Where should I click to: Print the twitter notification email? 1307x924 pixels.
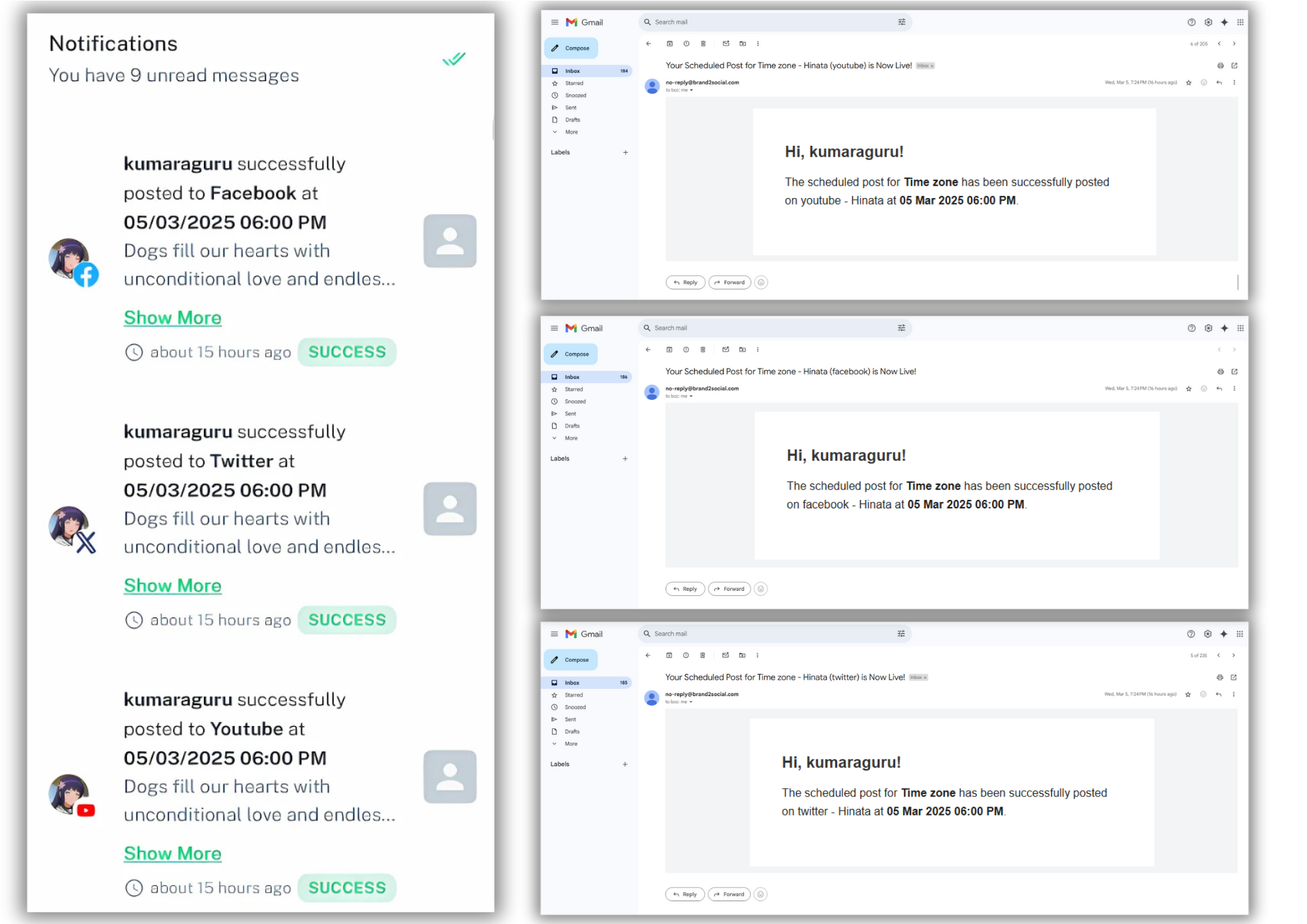pyautogui.click(x=1220, y=678)
